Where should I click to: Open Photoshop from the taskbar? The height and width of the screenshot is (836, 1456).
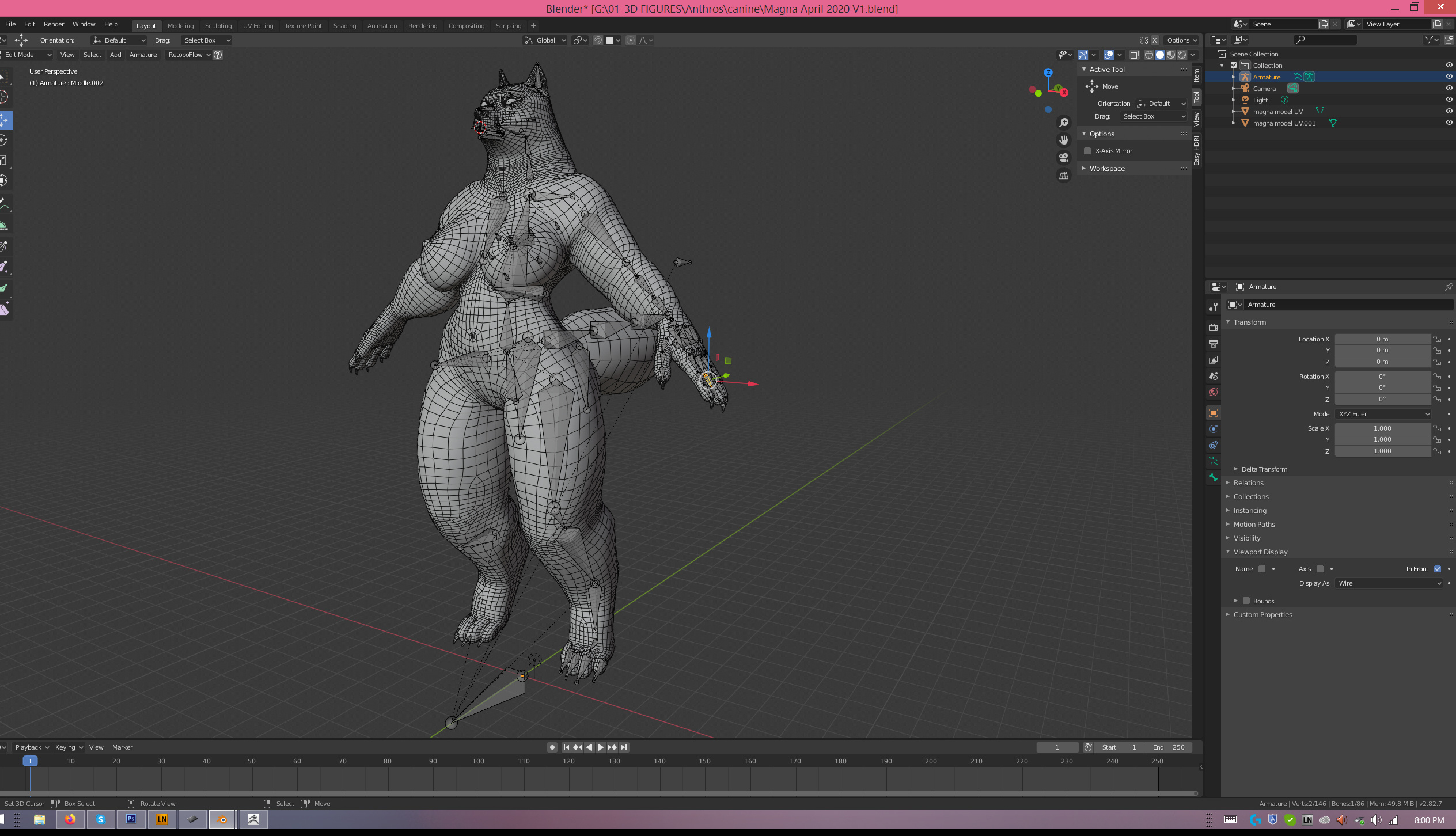(131, 819)
